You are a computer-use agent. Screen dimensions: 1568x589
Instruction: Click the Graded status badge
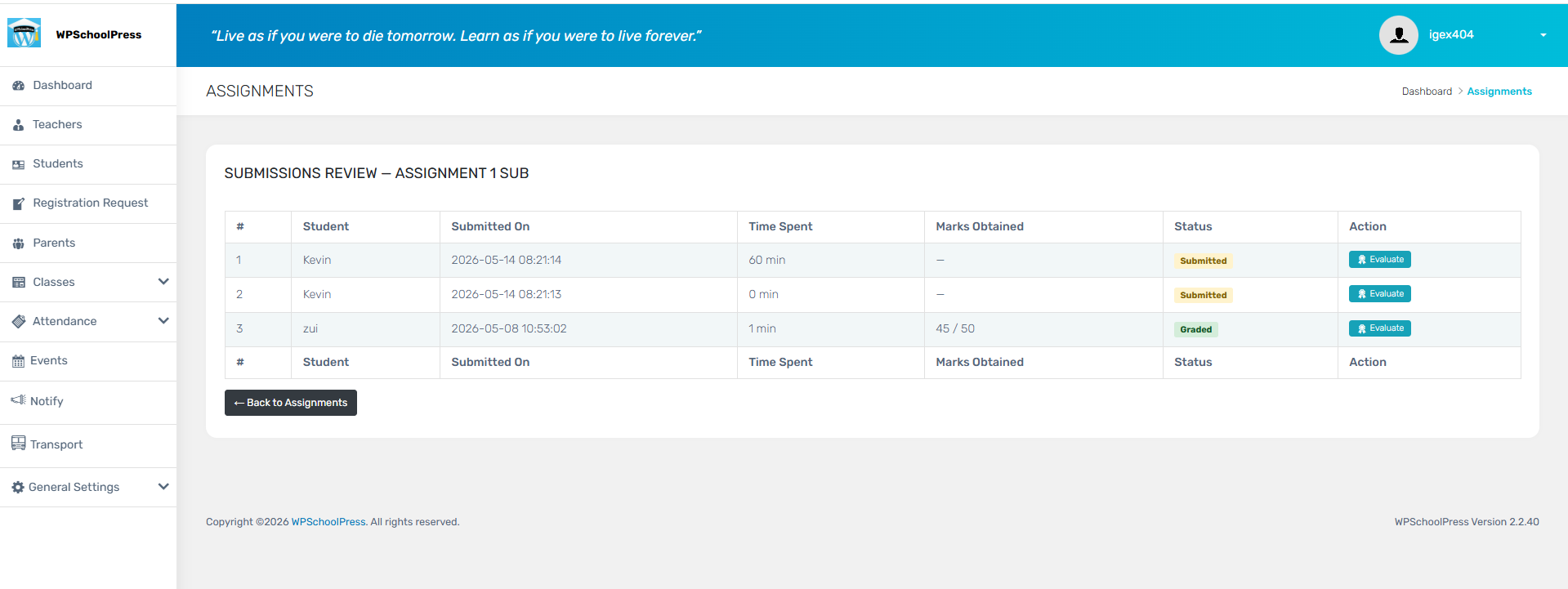(x=1195, y=330)
